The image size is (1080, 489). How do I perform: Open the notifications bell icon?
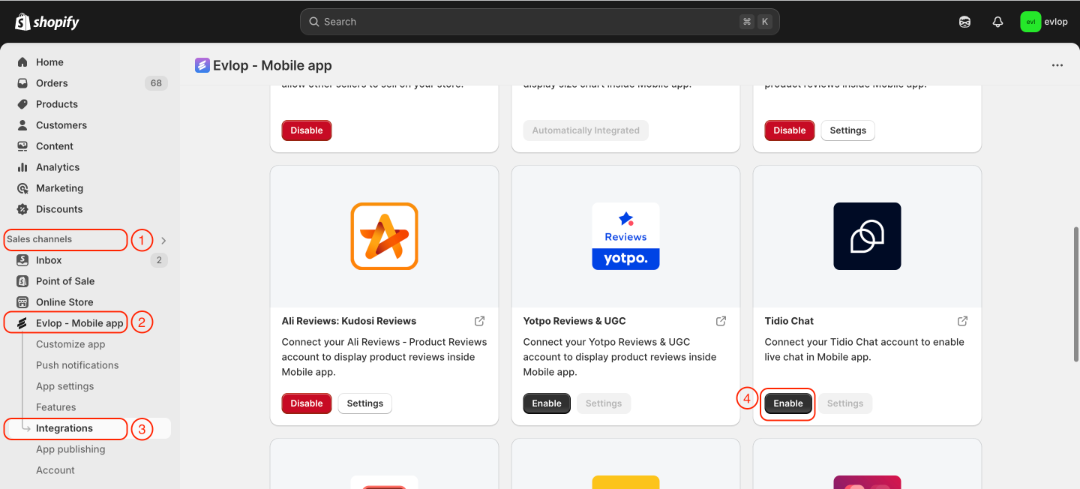point(997,22)
